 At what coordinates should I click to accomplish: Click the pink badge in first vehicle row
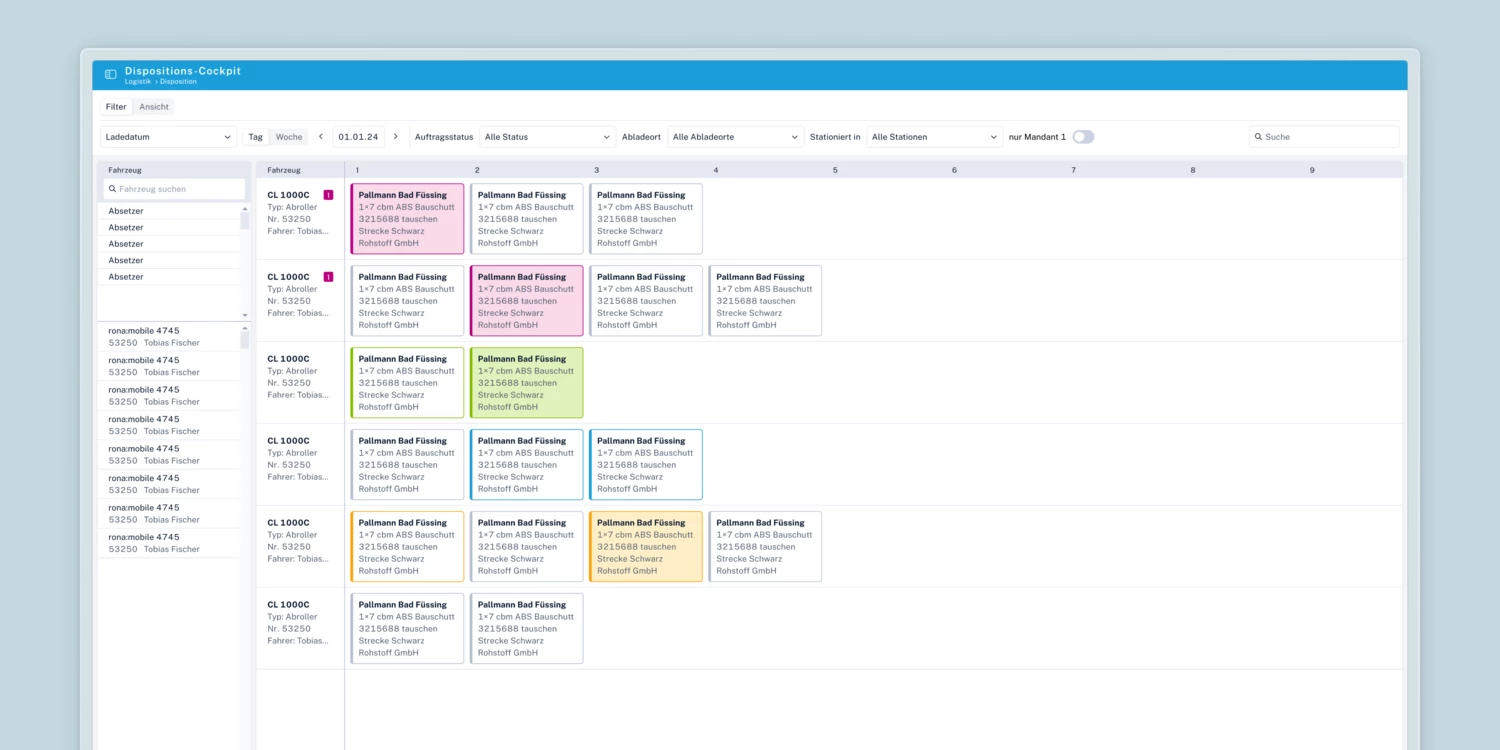click(x=328, y=195)
